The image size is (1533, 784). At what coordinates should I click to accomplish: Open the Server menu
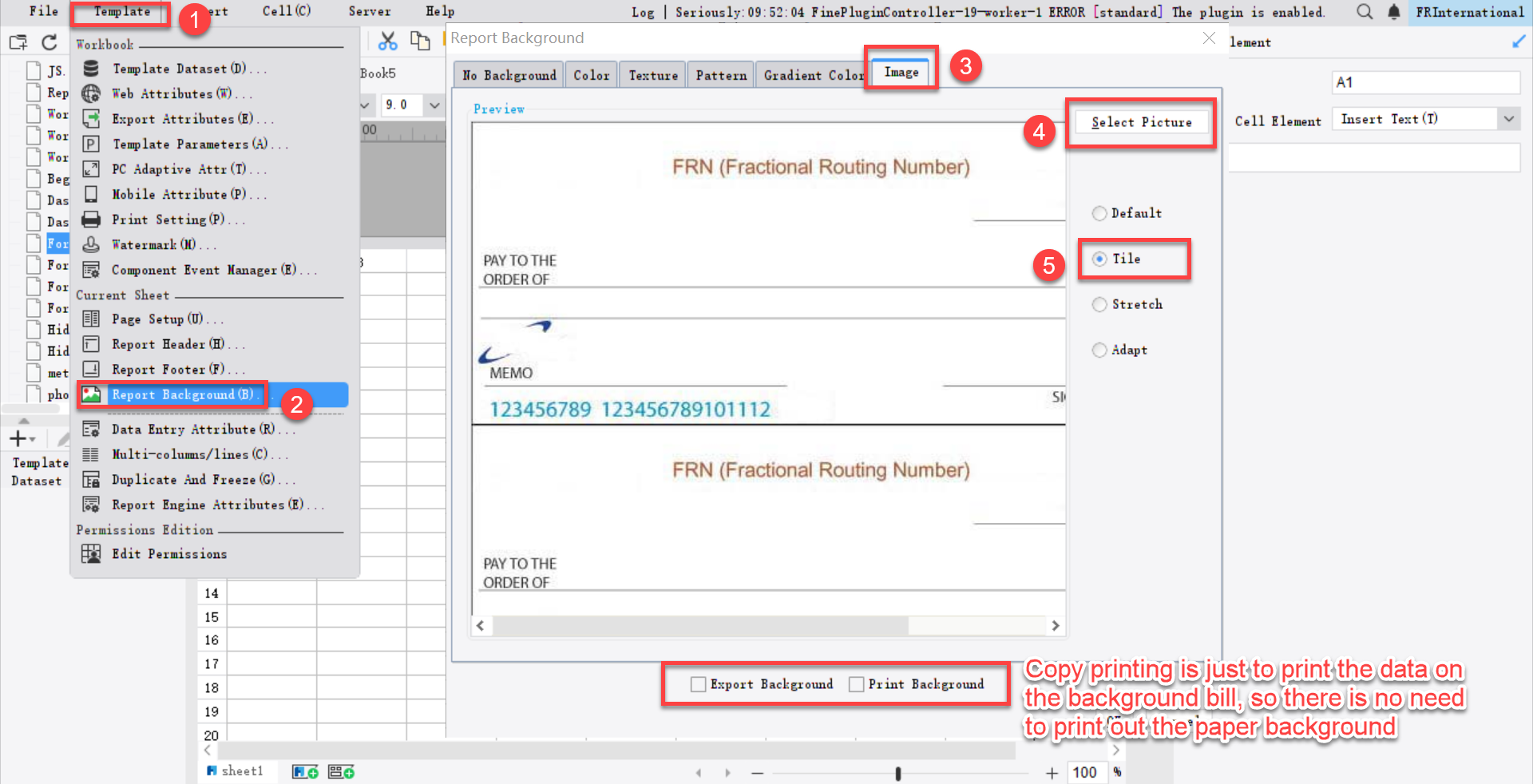(369, 11)
